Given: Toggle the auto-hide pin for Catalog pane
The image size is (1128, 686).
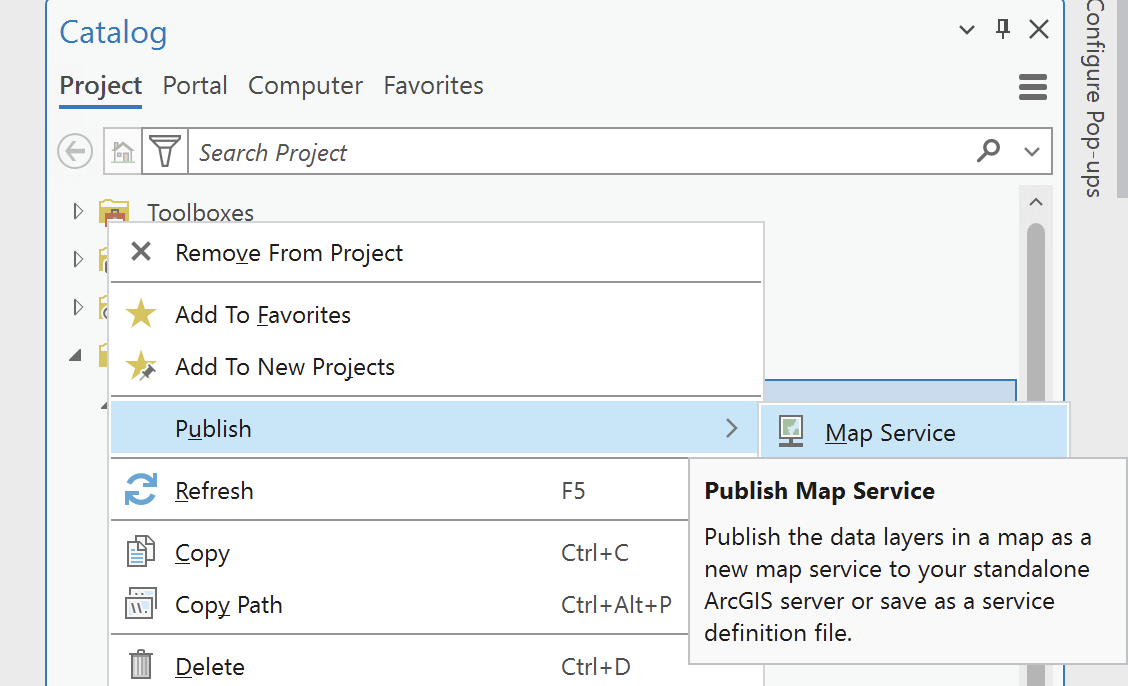Looking at the screenshot, I should pos(1002,29).
